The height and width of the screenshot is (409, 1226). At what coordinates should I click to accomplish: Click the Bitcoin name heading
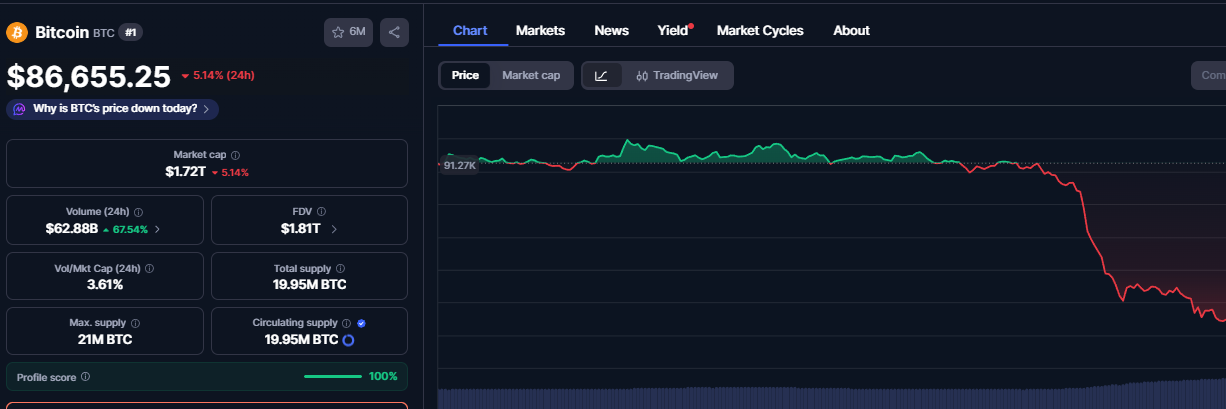[x=62, y=33]
